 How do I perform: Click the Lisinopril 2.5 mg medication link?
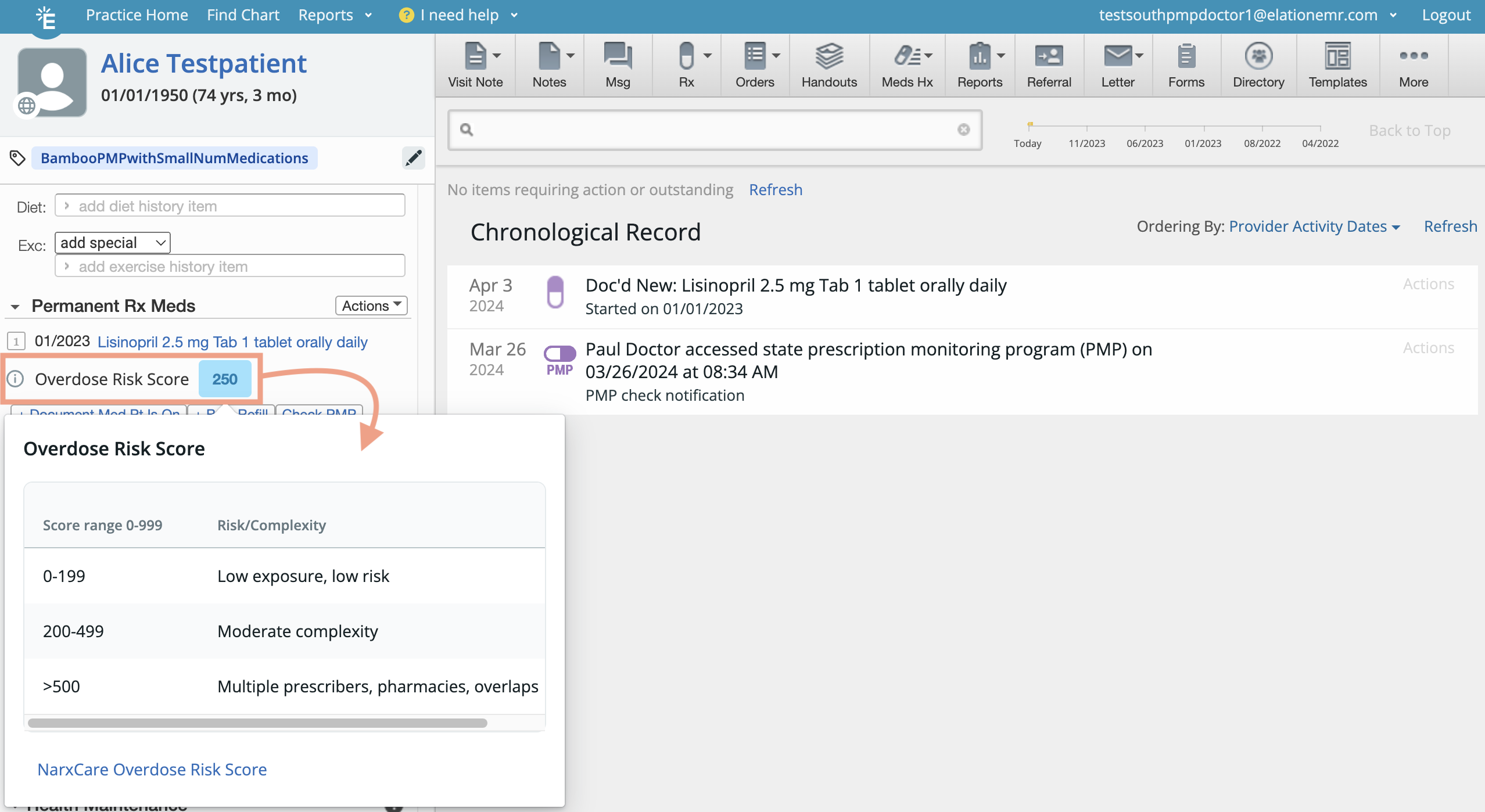point(232,342)
